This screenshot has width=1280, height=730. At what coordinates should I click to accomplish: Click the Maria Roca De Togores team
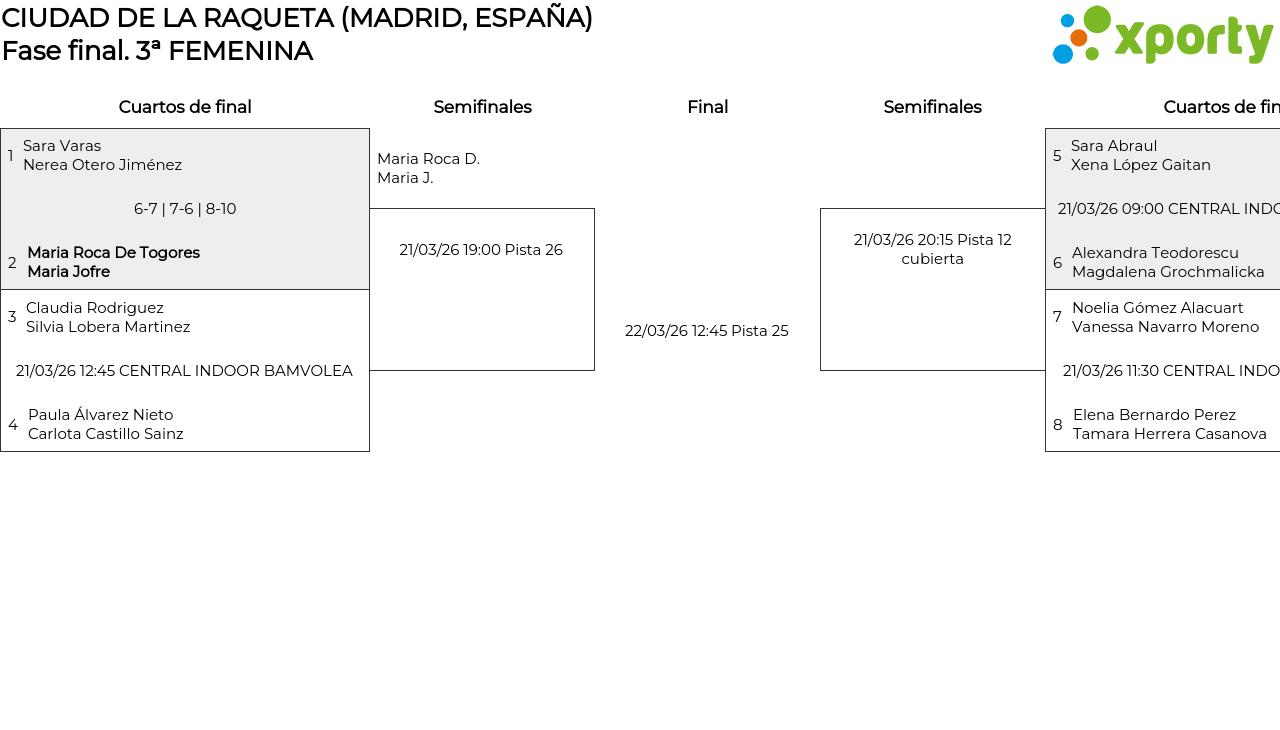(113, 262)
